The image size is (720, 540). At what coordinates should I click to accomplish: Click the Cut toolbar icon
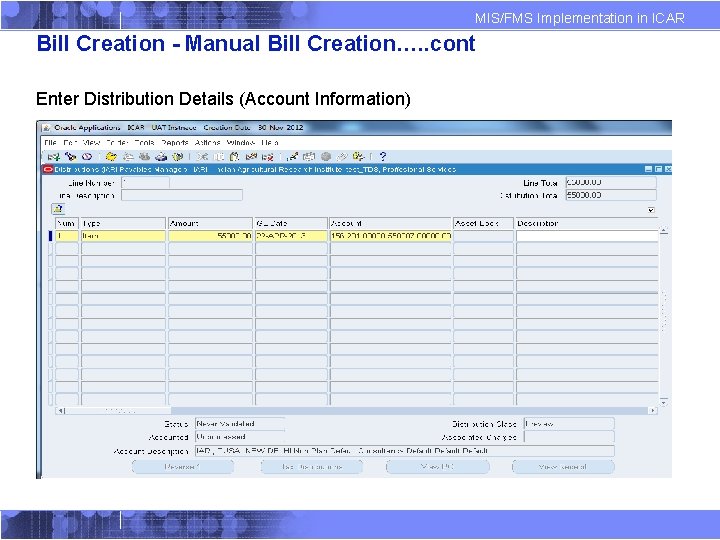pyautogui.click(x=202, y=157)
